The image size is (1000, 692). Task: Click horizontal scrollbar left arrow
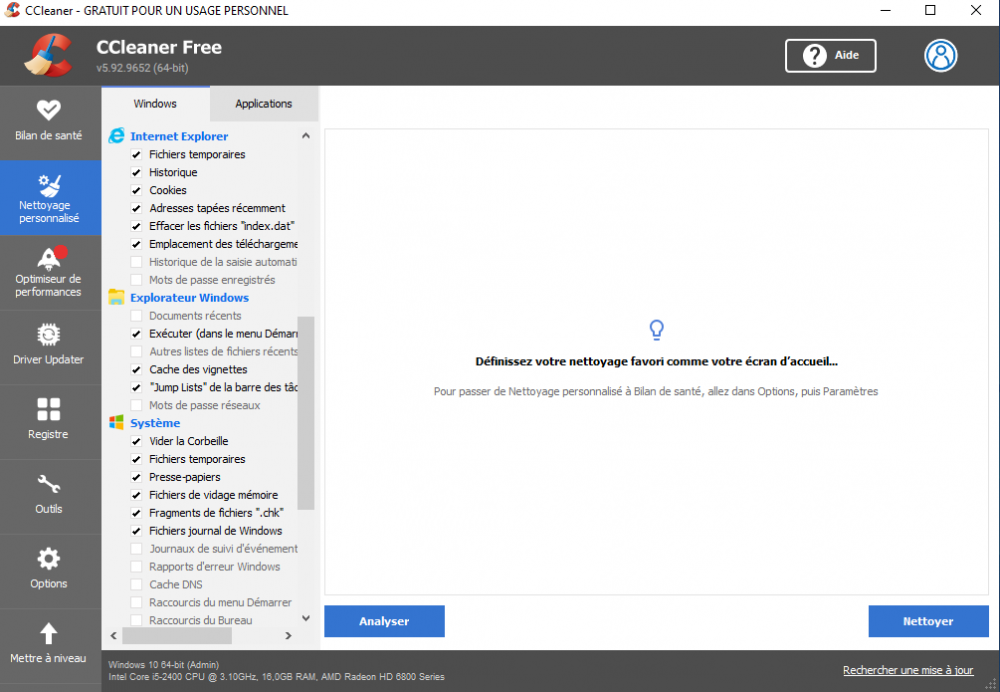point(114,635)
